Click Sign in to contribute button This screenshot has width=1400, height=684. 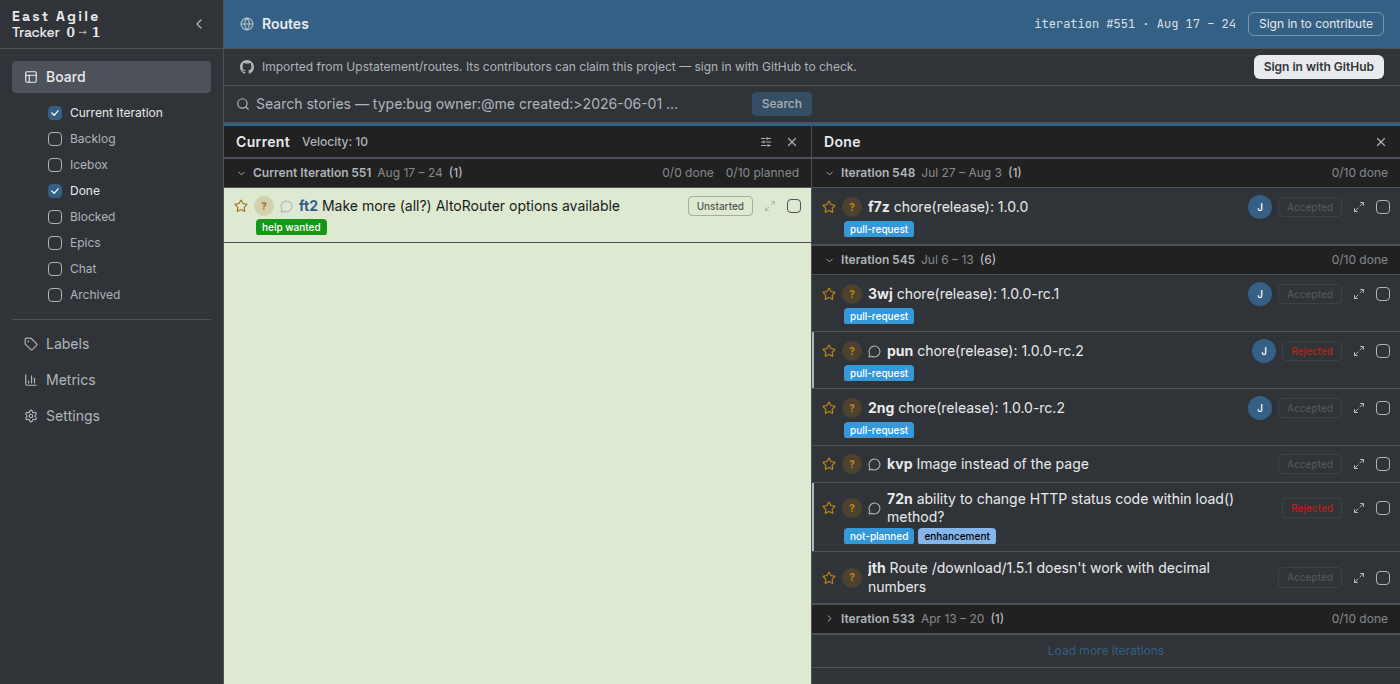[x=1315, y=24]
